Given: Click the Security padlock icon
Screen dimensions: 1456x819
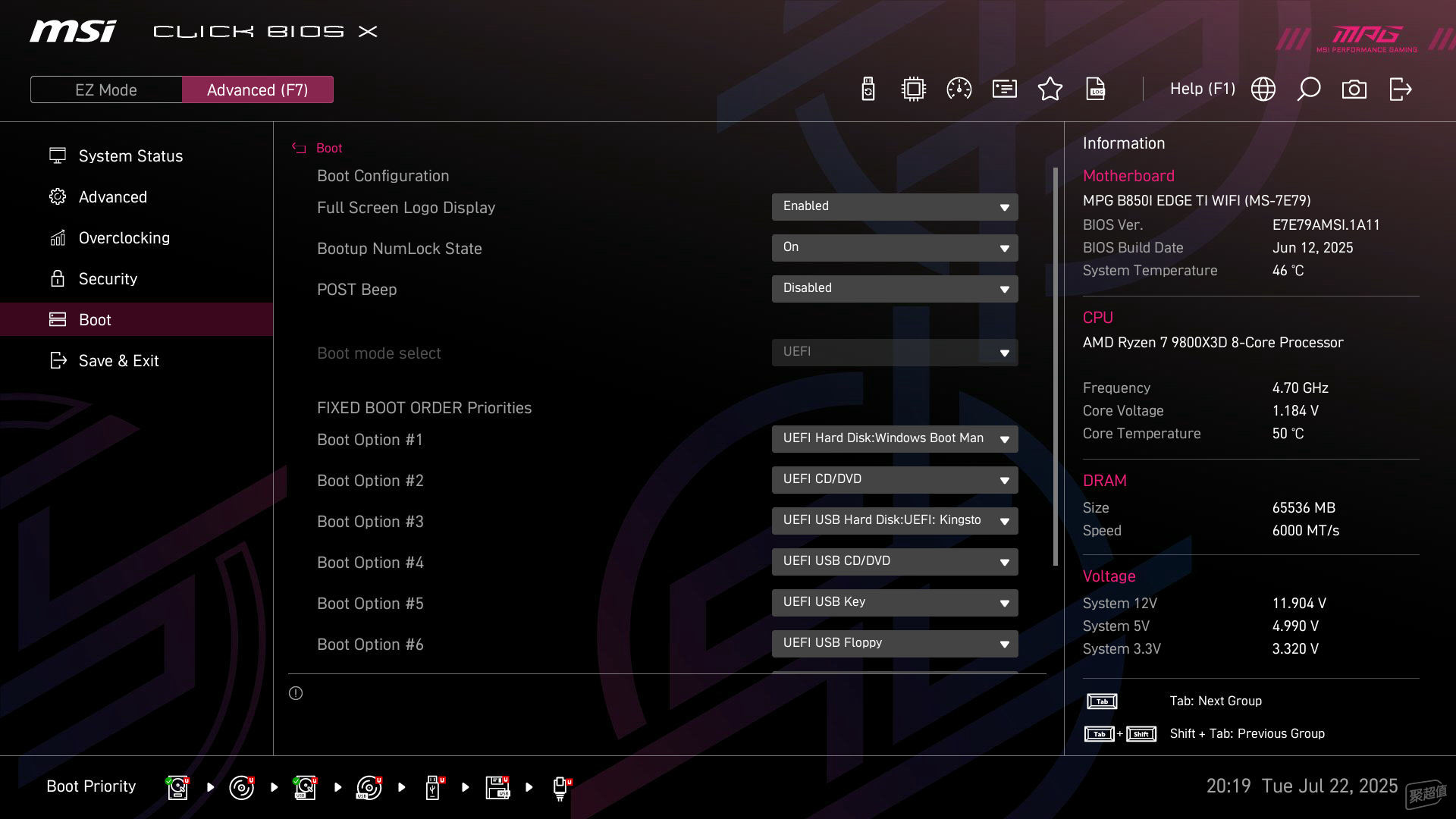Looking at the screenshot, I should pyautogui.click(x=58, y=278).
